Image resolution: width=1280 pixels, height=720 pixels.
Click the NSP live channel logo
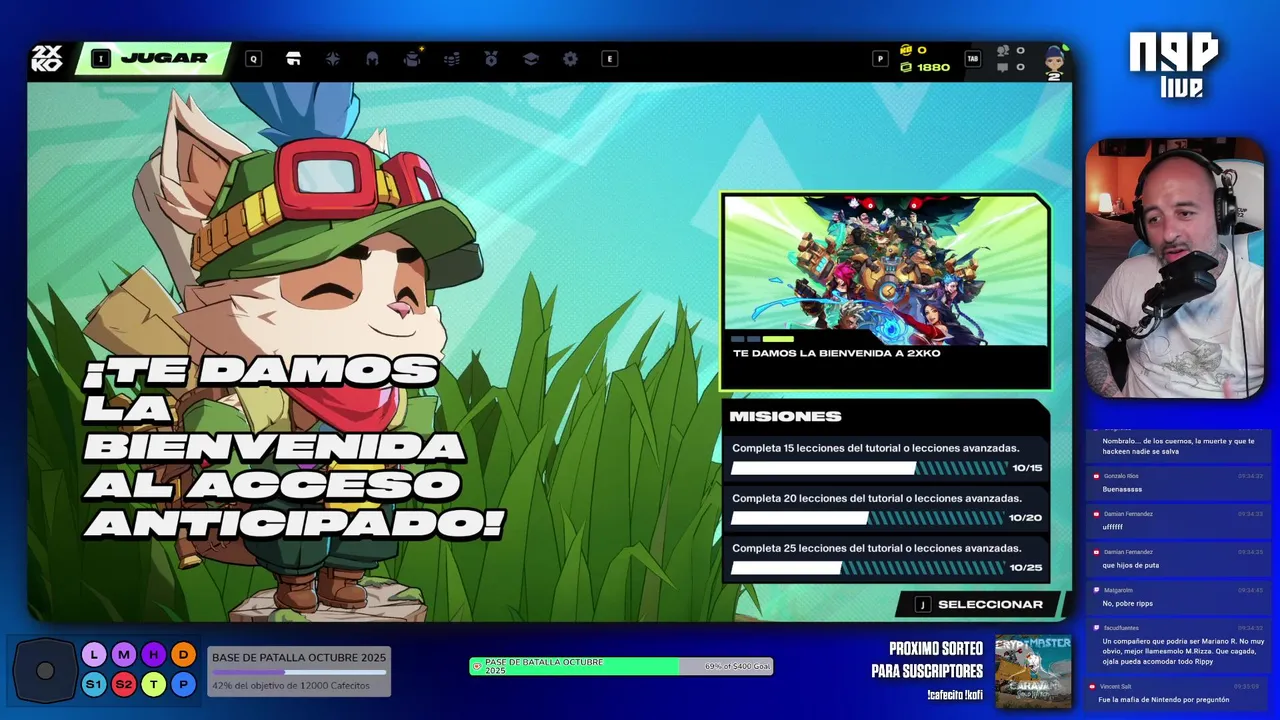[1174, 65]
